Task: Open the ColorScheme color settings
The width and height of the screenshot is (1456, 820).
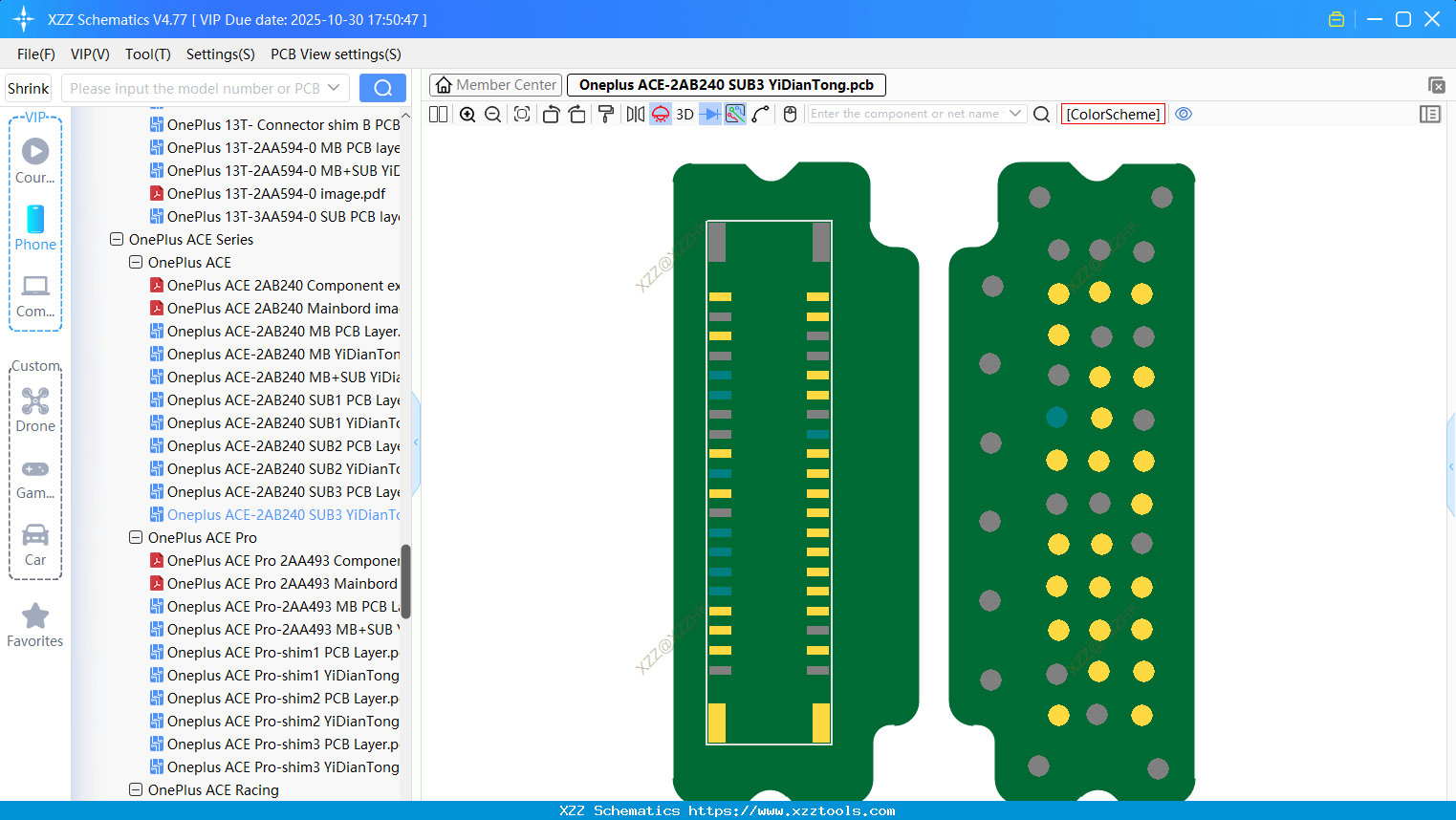Action: coord(1113,114)
